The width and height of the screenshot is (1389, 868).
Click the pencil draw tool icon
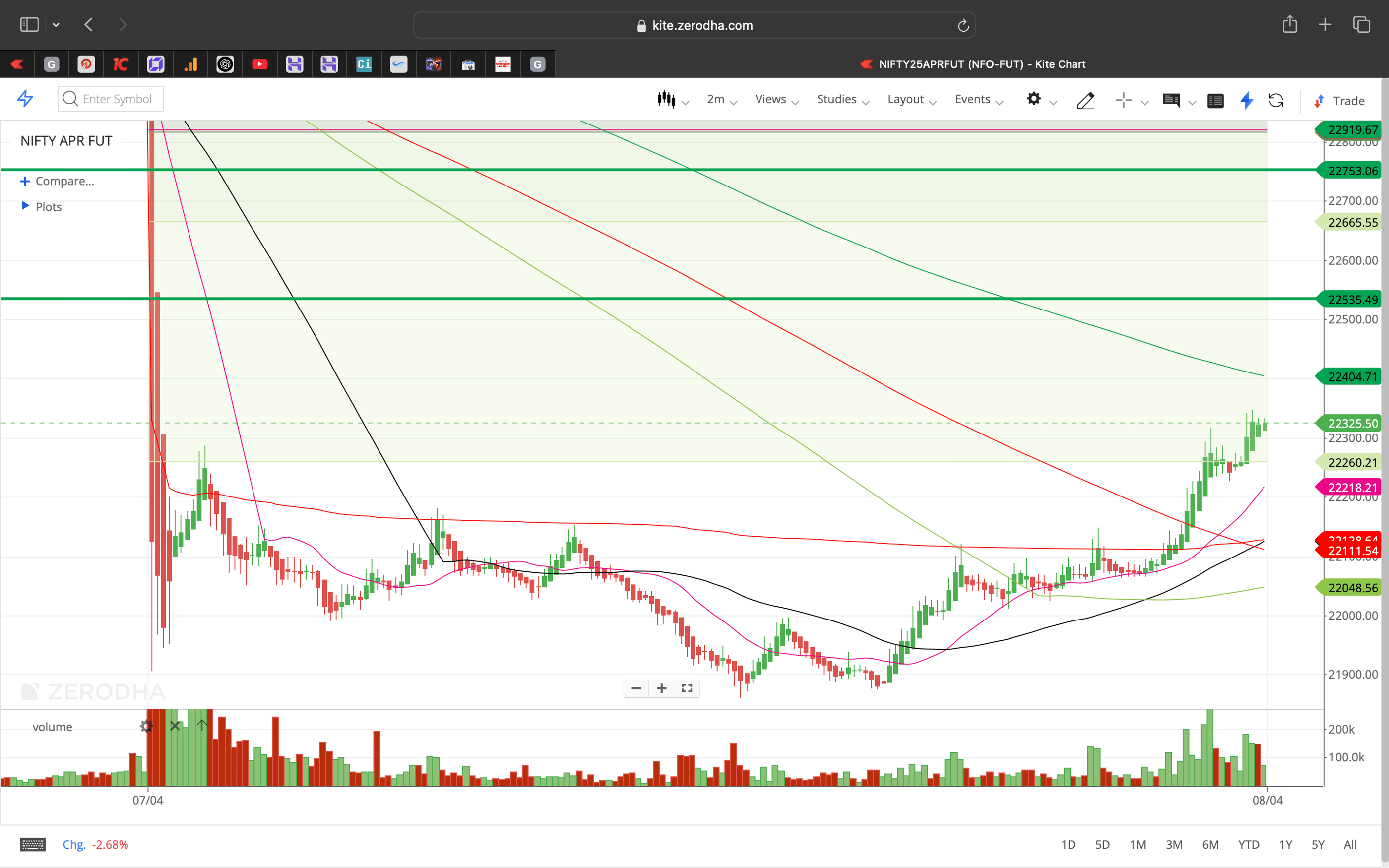(x=1085, y=101)
